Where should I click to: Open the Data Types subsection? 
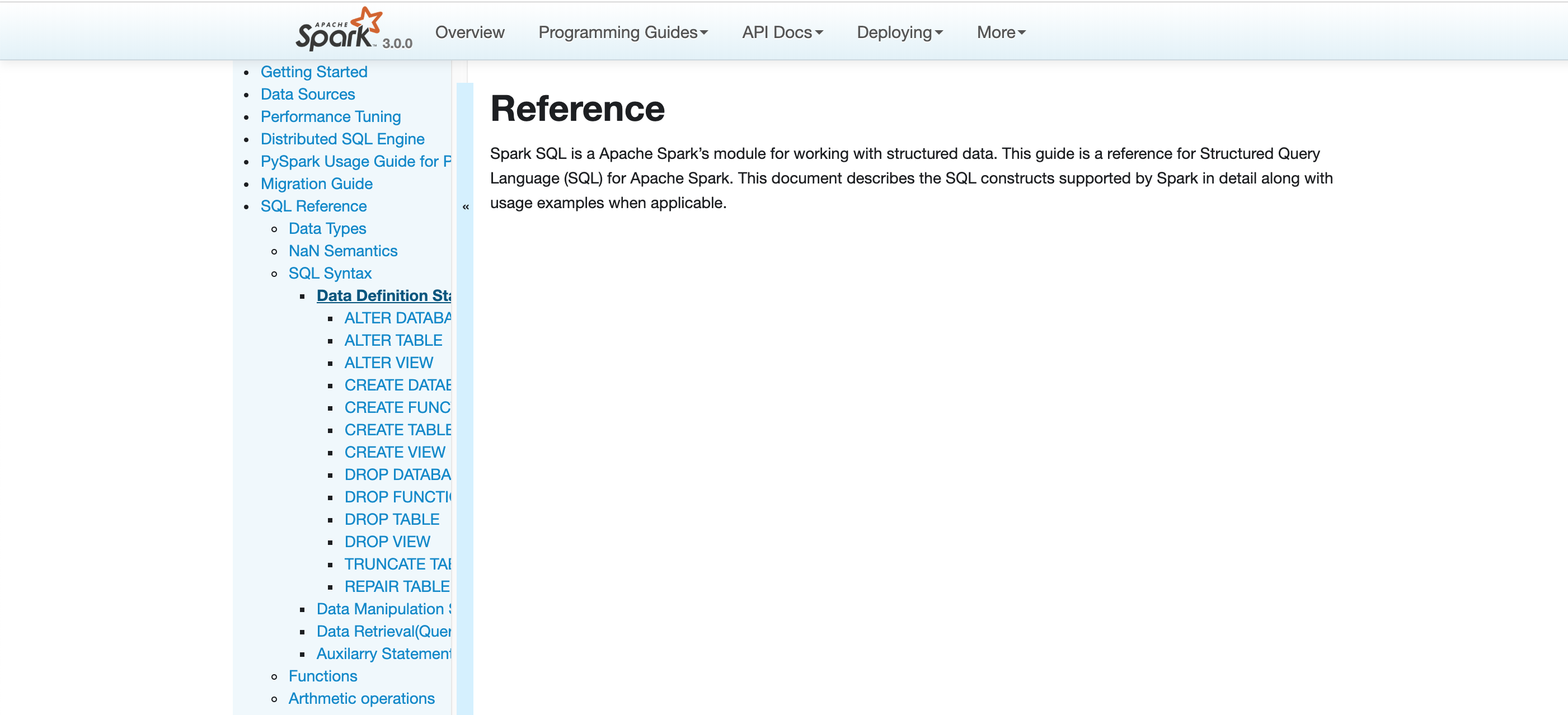[x=327, y=229]
